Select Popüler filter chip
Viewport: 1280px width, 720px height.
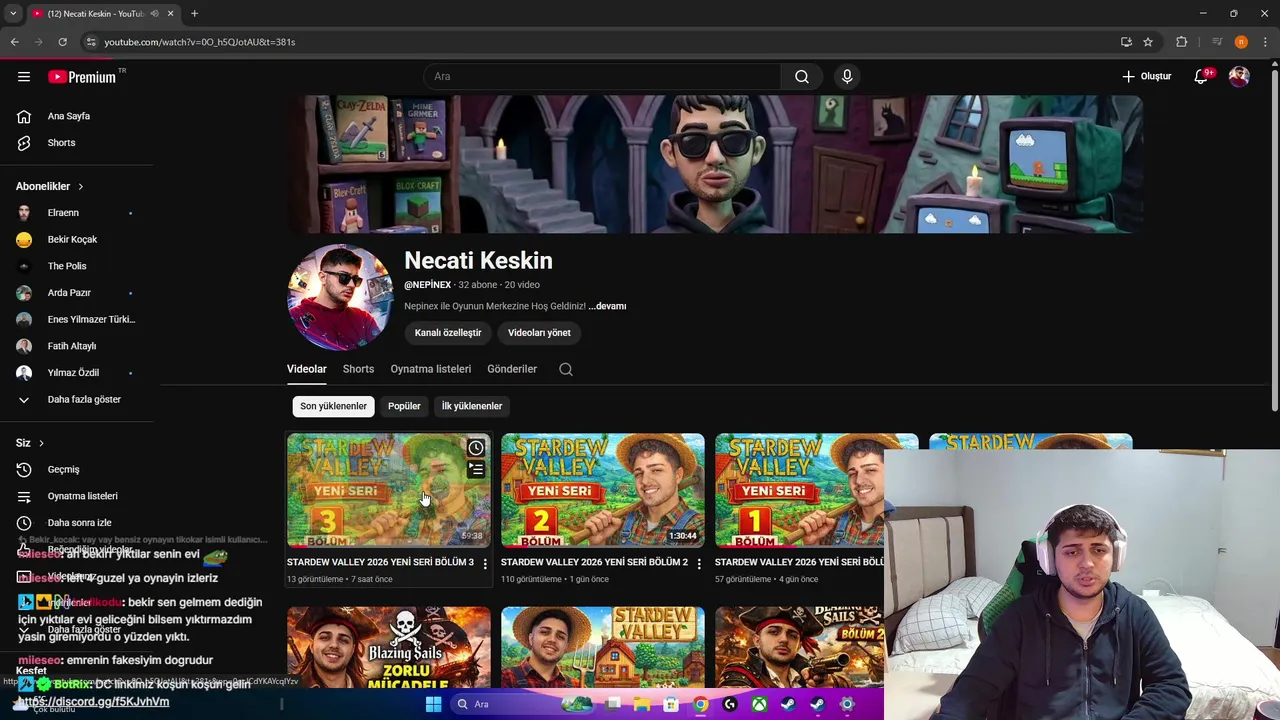pos(404,406)
